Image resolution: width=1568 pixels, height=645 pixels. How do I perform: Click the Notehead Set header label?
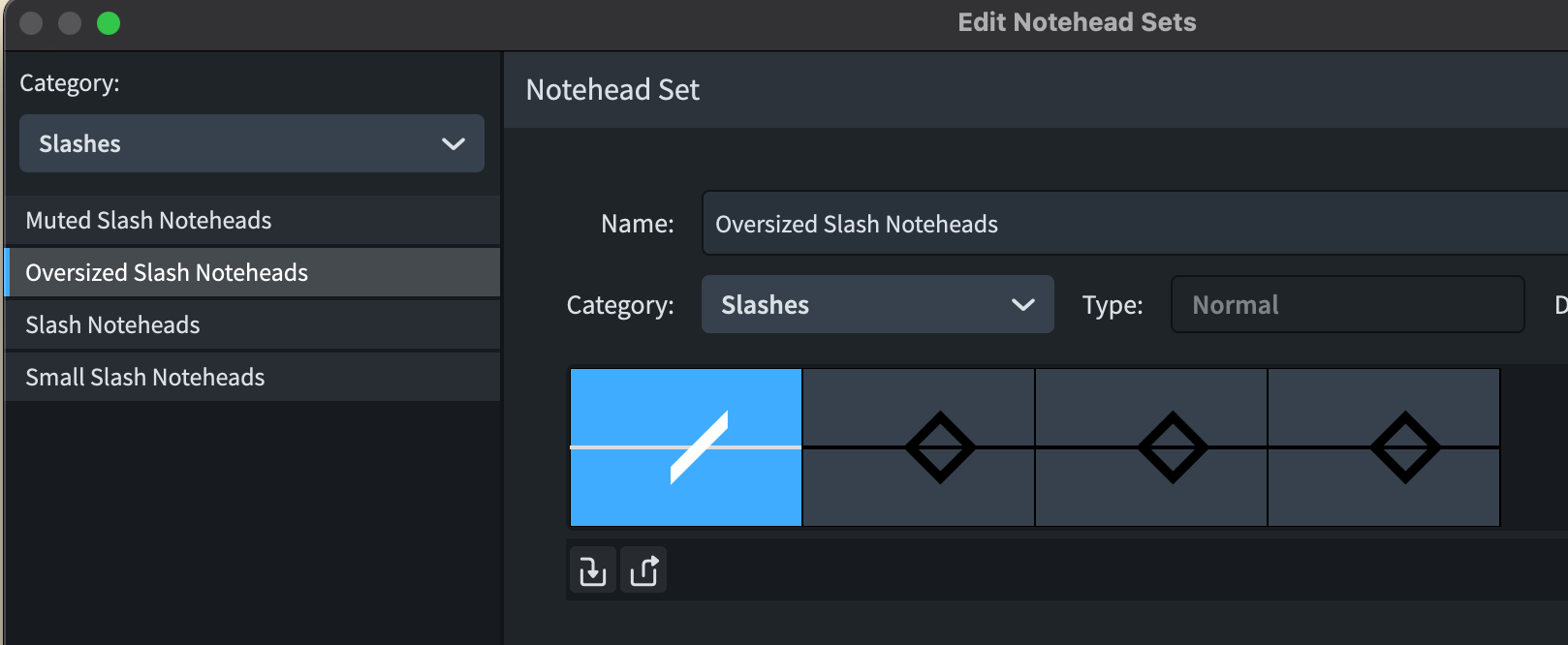[x=612, y=89]
